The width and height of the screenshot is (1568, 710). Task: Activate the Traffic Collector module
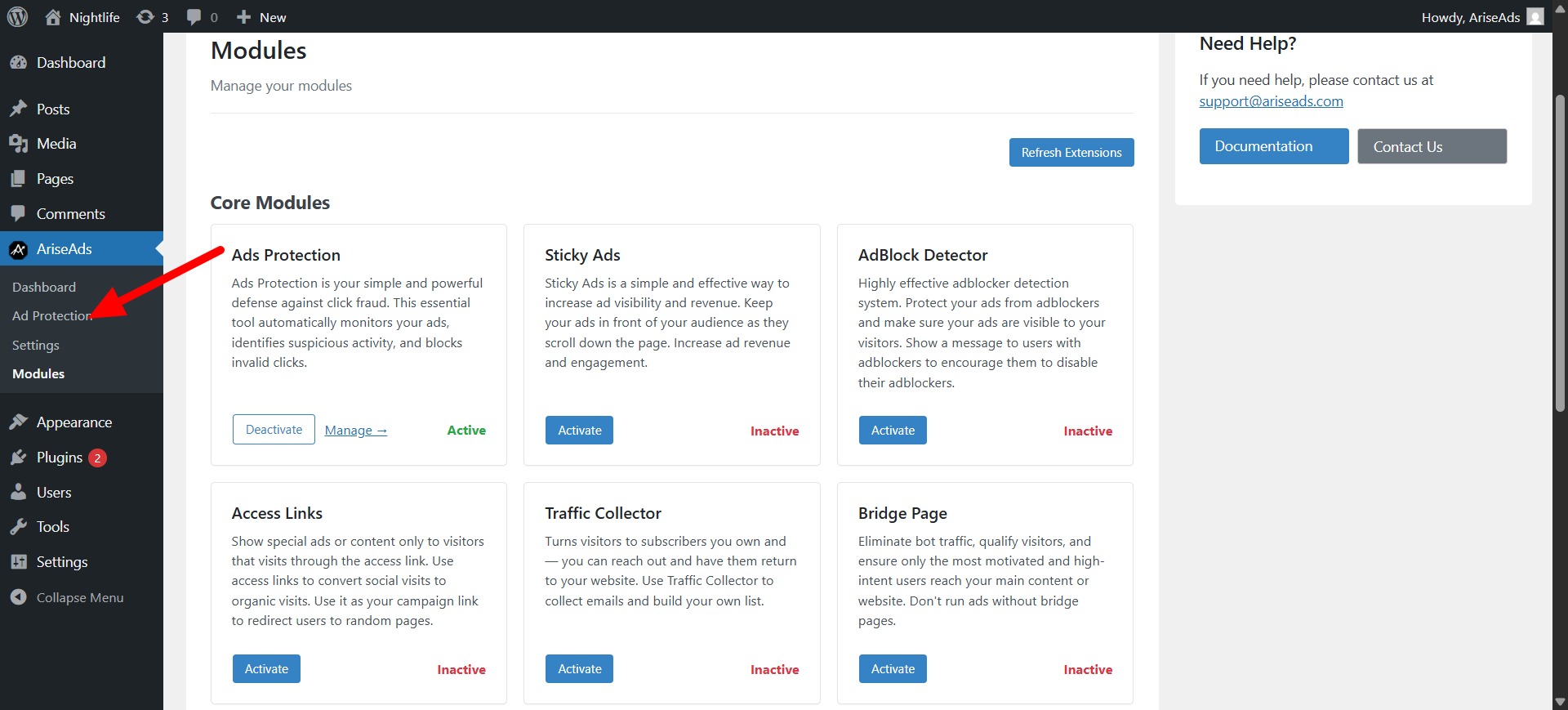[579, 669]
